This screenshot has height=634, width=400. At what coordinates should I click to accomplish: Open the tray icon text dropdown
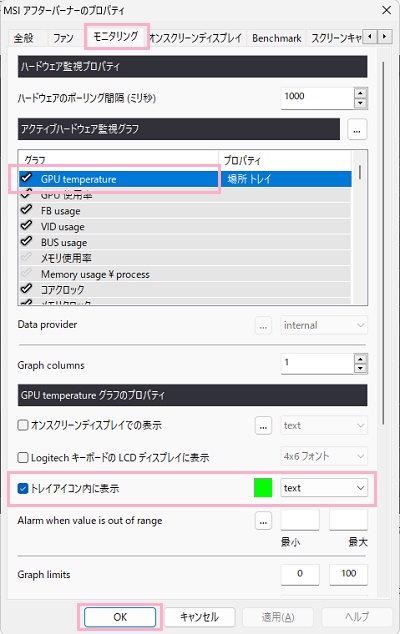tap(324, 488)
